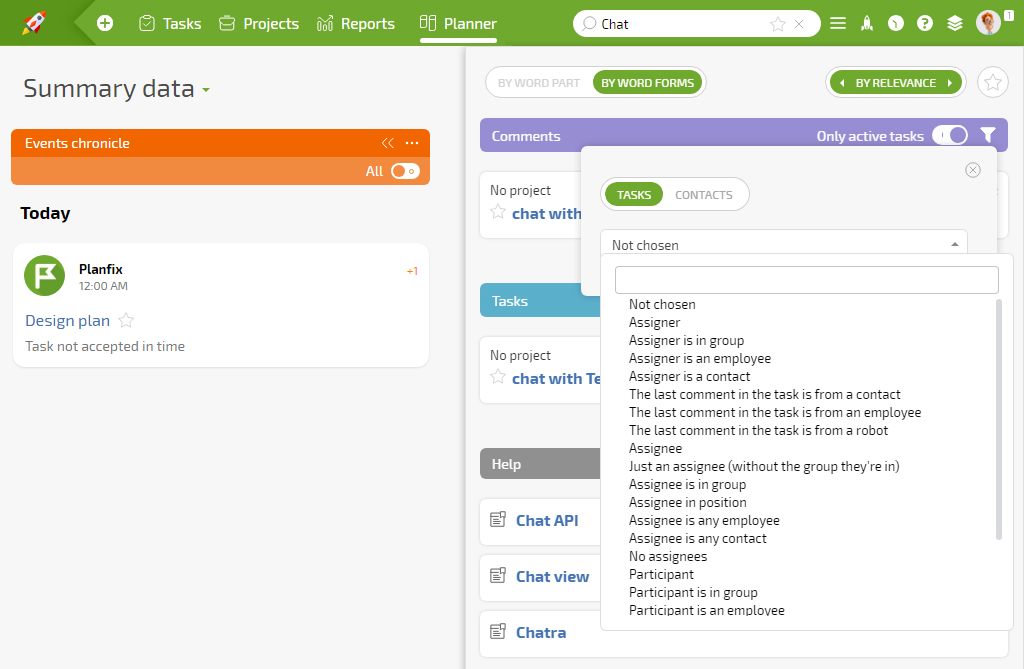The image size is (1024, 669).
Task: Open the 'chat with Te' task link
Action: point(556,378)
